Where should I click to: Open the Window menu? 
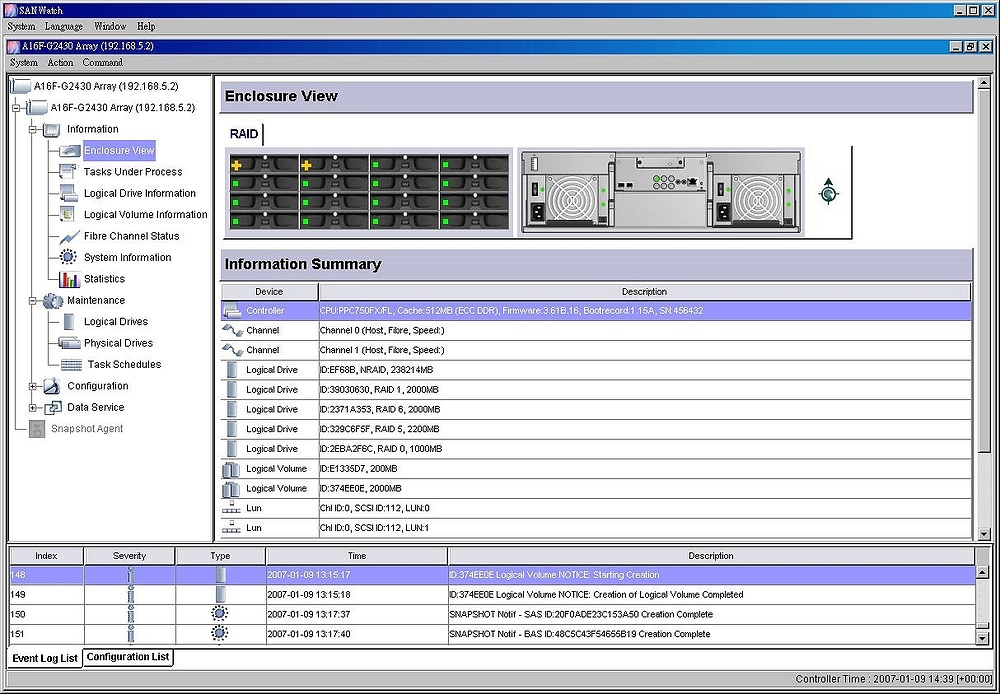pos(110,26)
